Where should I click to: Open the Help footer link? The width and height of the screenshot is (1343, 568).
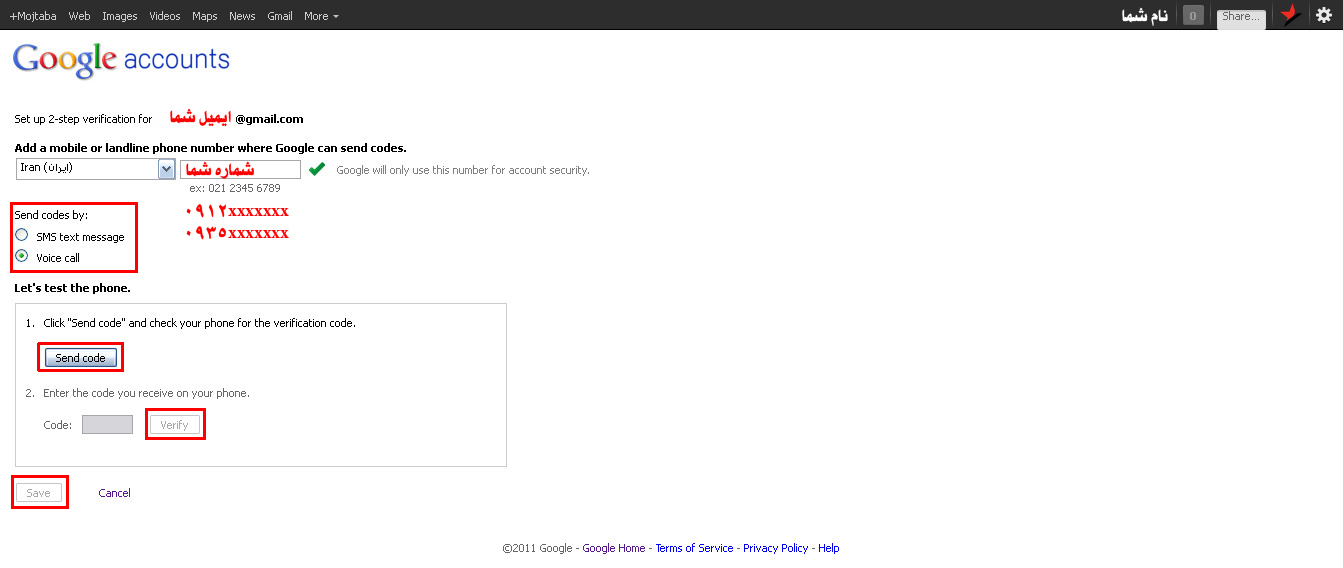829,548
